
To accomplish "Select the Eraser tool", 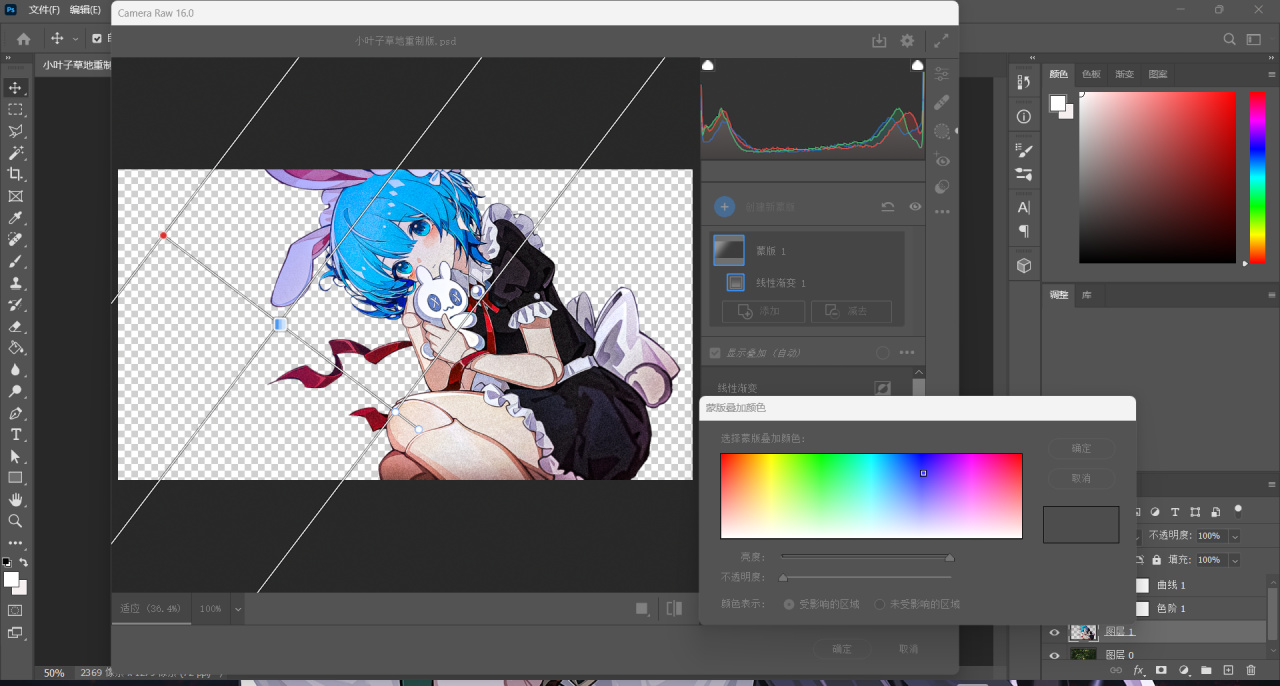I will tap(16, 326).
